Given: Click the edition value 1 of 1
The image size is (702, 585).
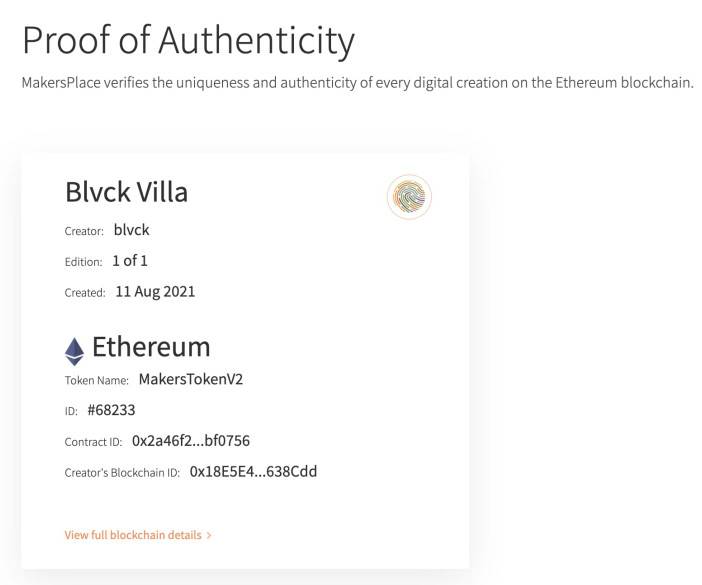Looking at the screenshot, I should (x=132, y=261).
